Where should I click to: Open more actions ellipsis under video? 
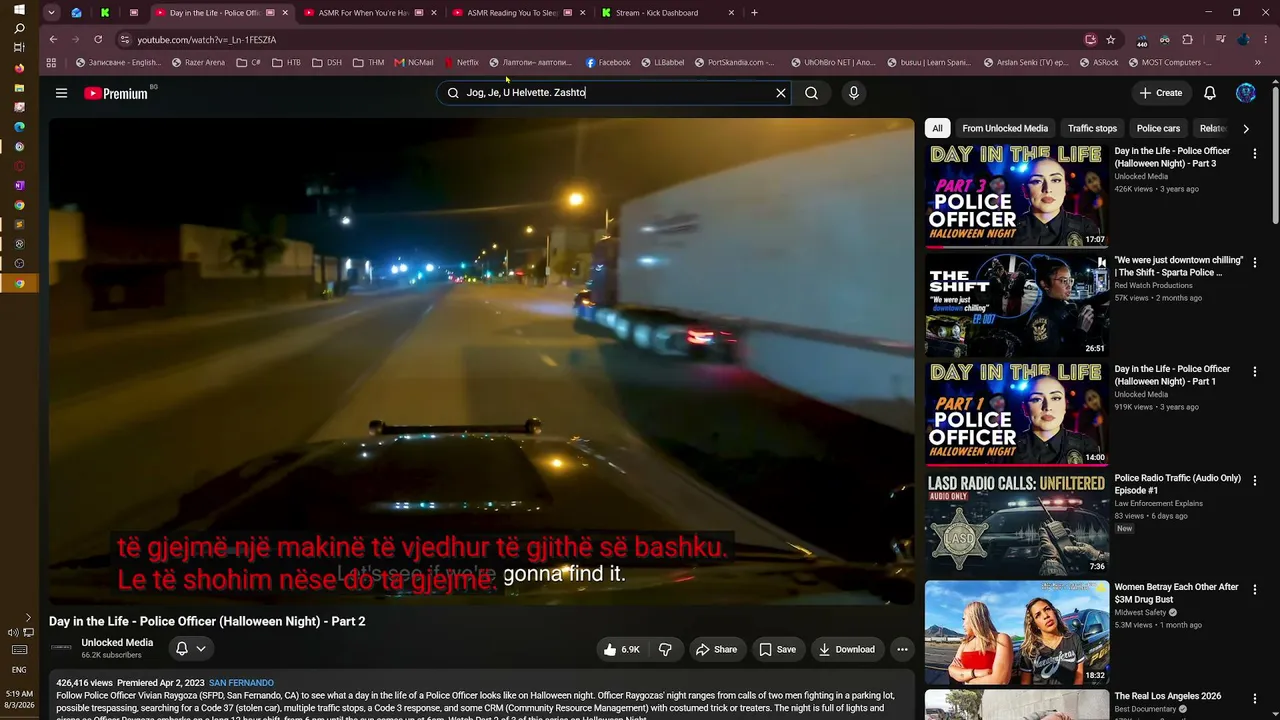902,650
